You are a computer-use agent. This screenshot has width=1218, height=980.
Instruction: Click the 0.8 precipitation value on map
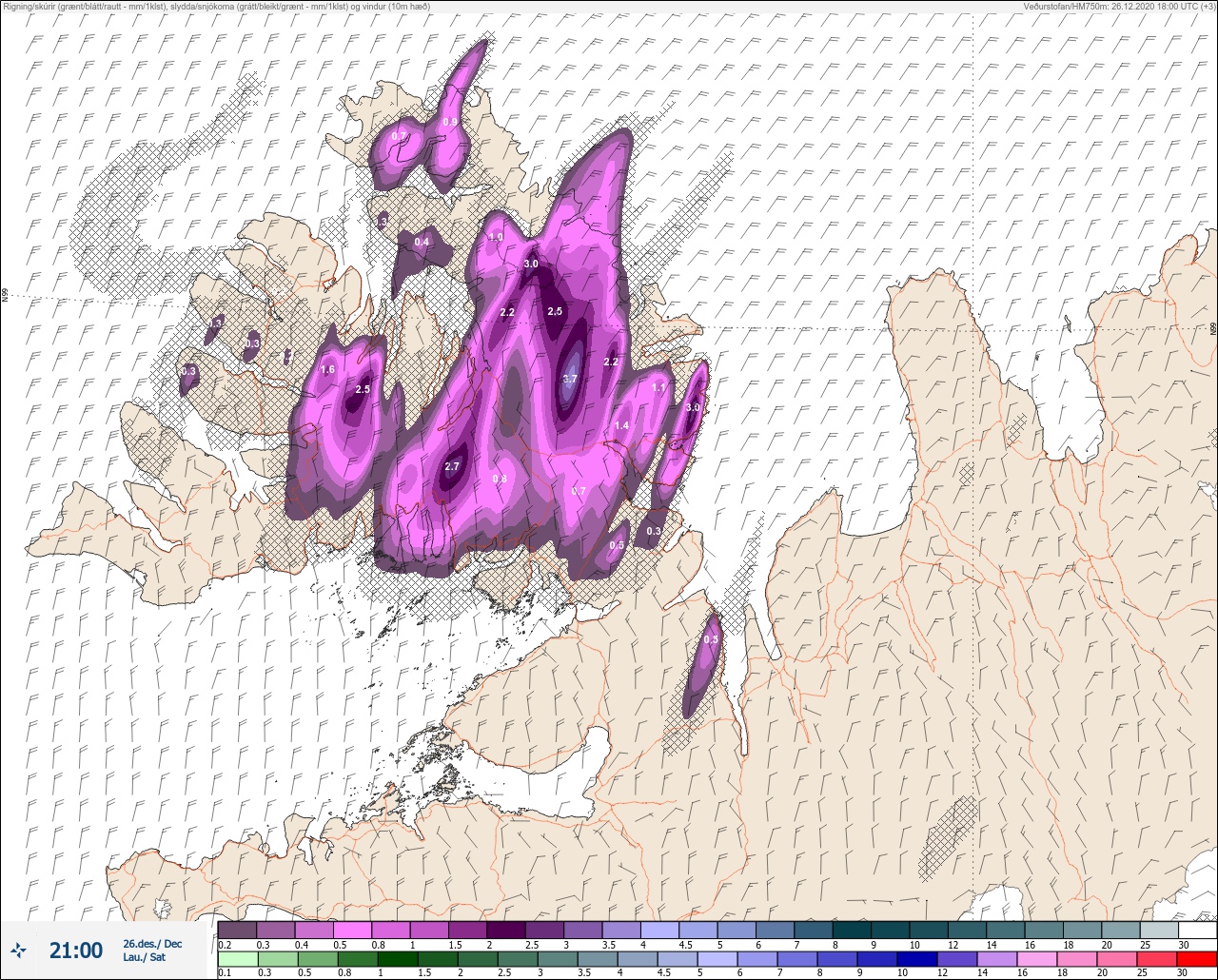499,479
